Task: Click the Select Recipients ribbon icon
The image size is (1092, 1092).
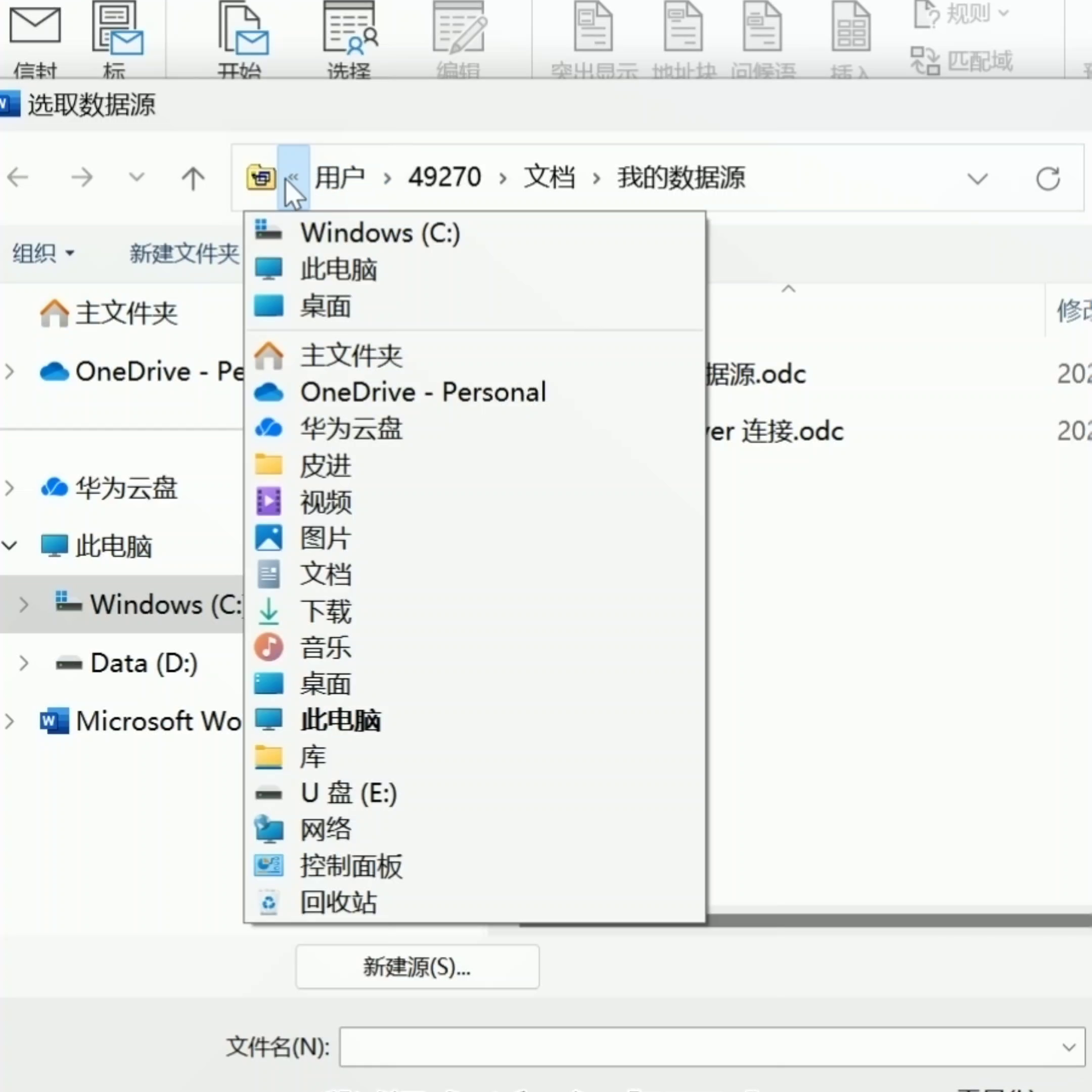Action: 349,28
